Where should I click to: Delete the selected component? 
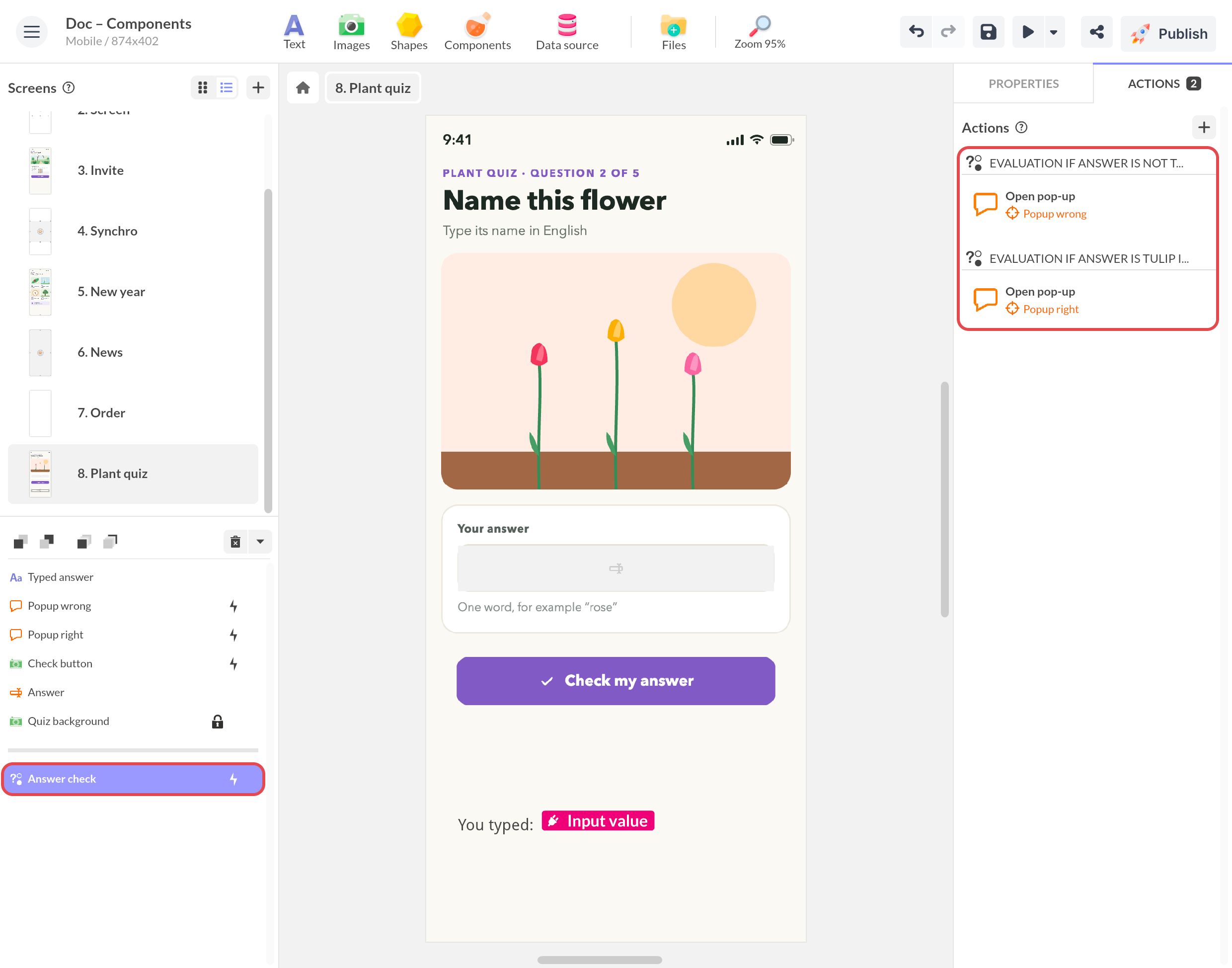coord(235,541)
